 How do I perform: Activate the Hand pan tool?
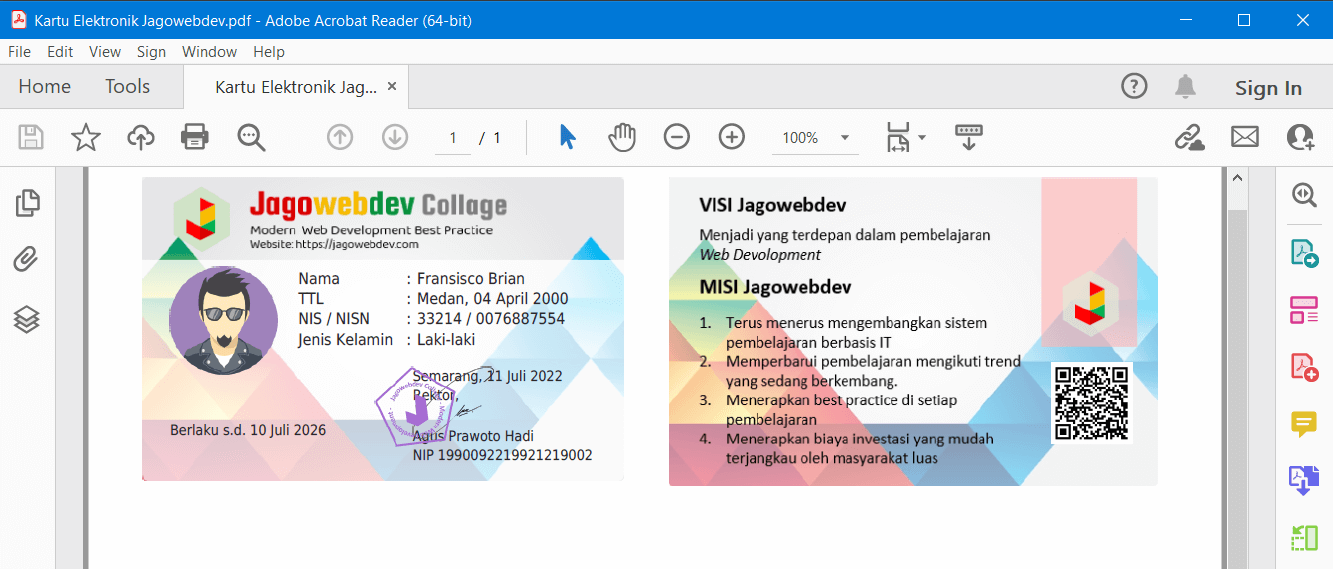click(x=622, y=137)
